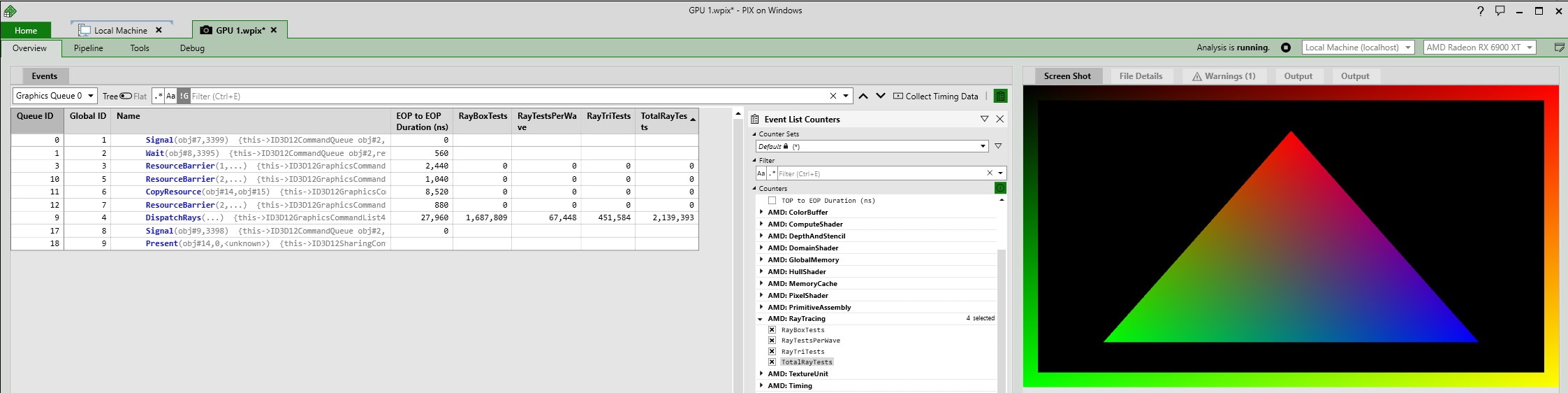1568x393 pixels.
Task: Click the Events filter text field
Action: point(503,97)
